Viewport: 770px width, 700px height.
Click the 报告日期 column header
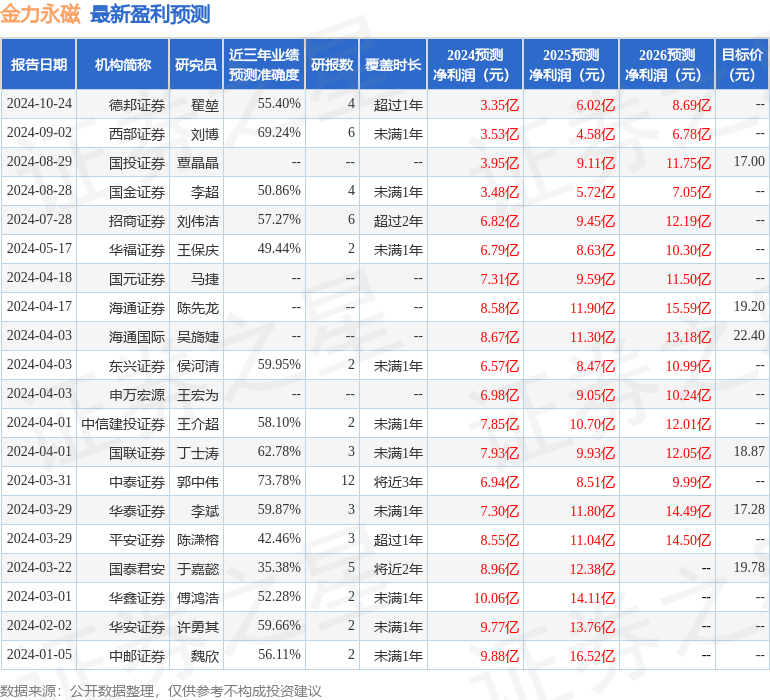(x=39, y=64)
